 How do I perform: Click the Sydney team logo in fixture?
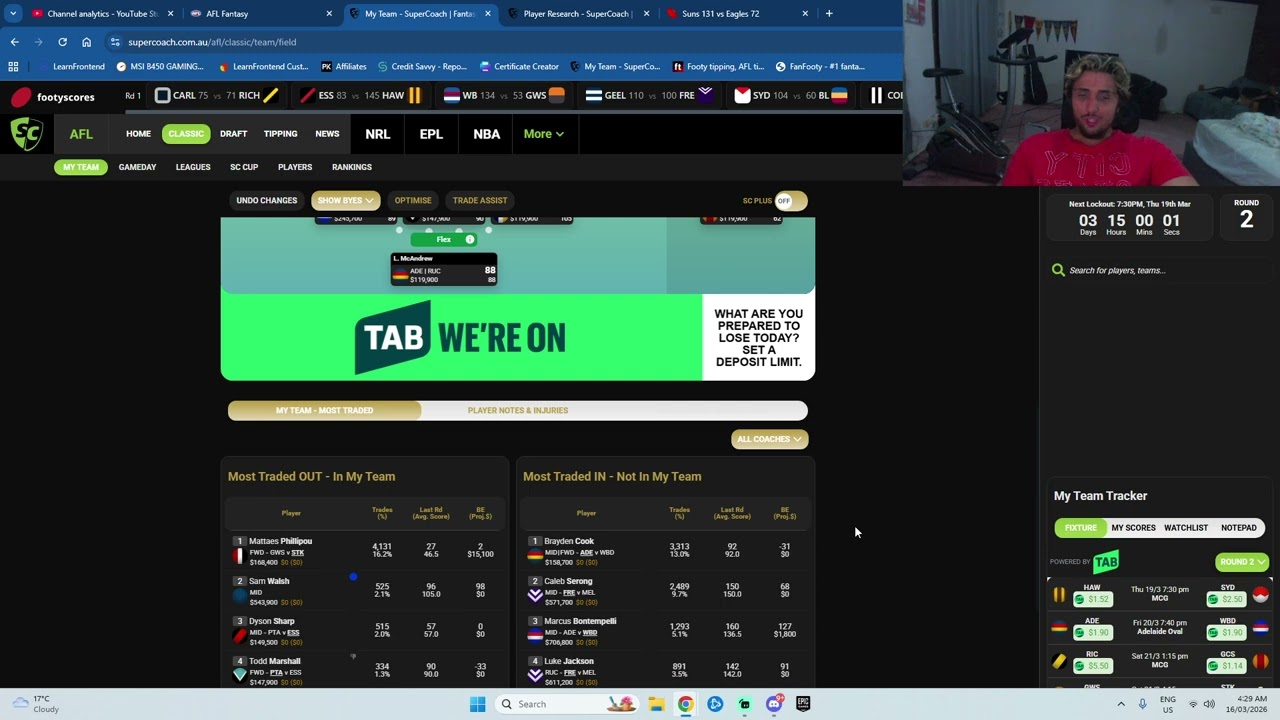coord(1260,595)
